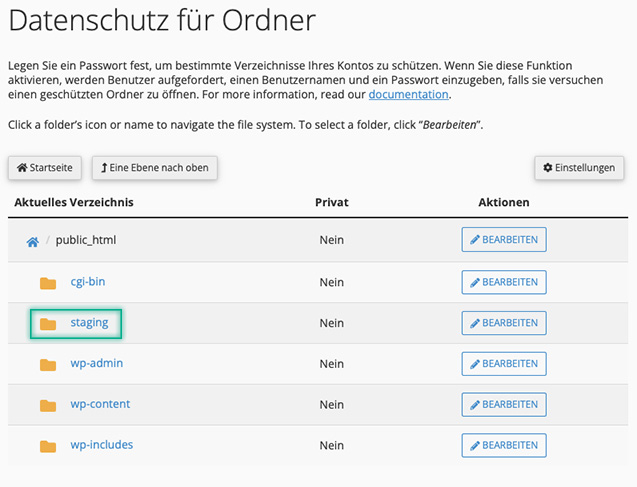The height and width of the screenshot is (487, 637).
Task: Edit the wp-includes folder protection
Action: tap(504, 446)
